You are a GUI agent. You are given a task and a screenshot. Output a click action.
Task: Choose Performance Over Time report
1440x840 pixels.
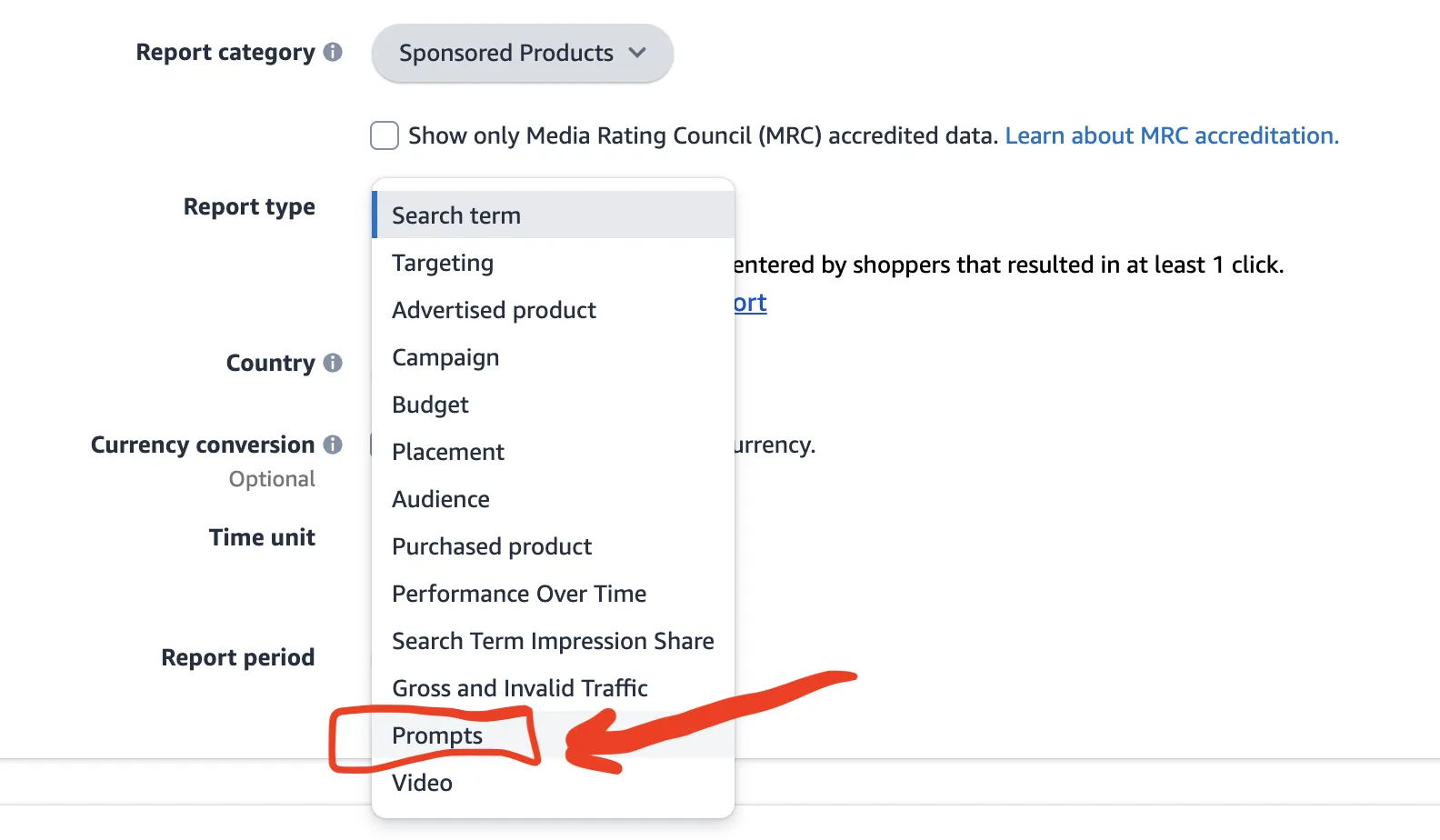tap(519, 594)
